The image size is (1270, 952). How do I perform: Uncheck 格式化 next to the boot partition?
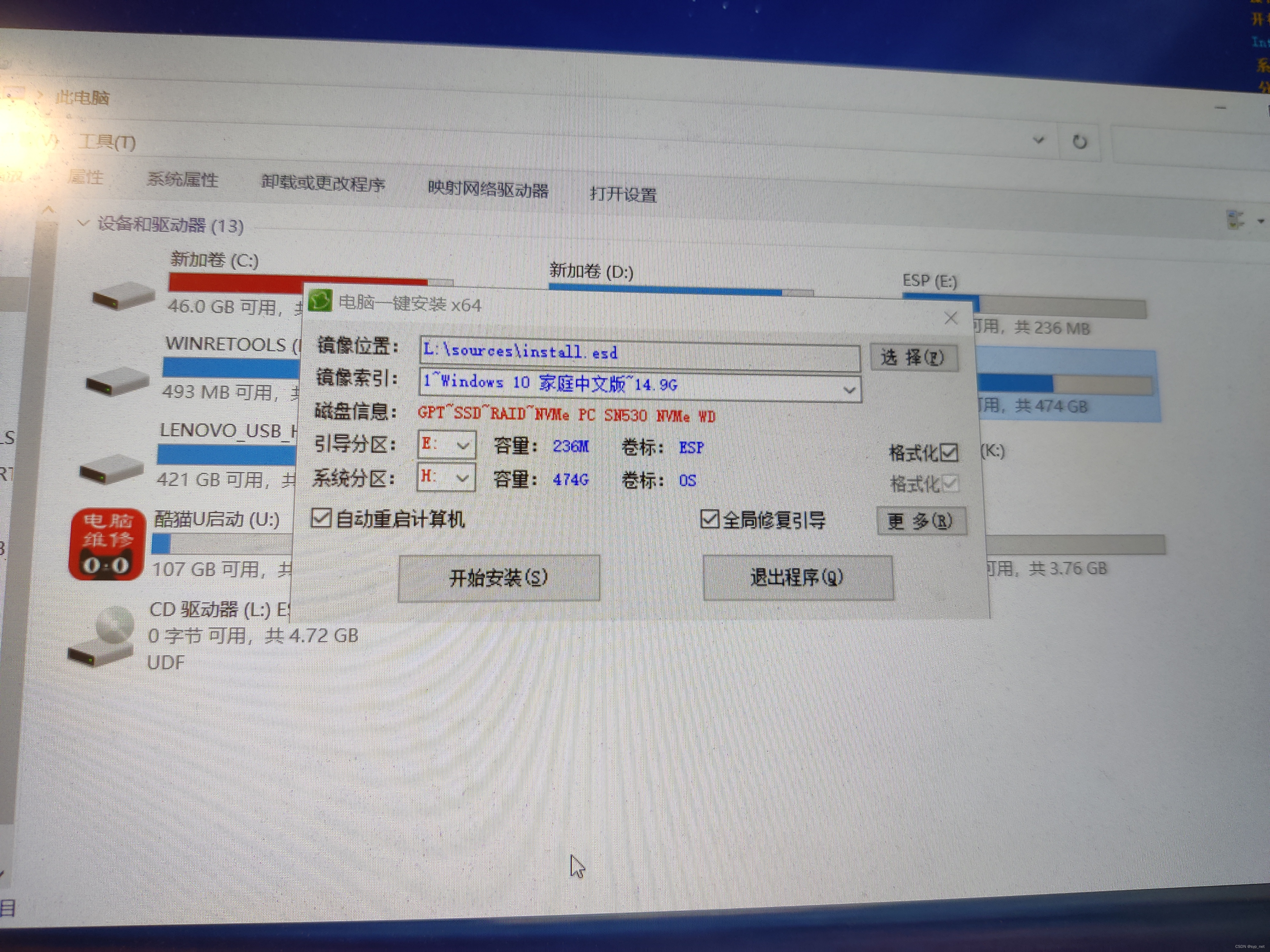point(948,452)
